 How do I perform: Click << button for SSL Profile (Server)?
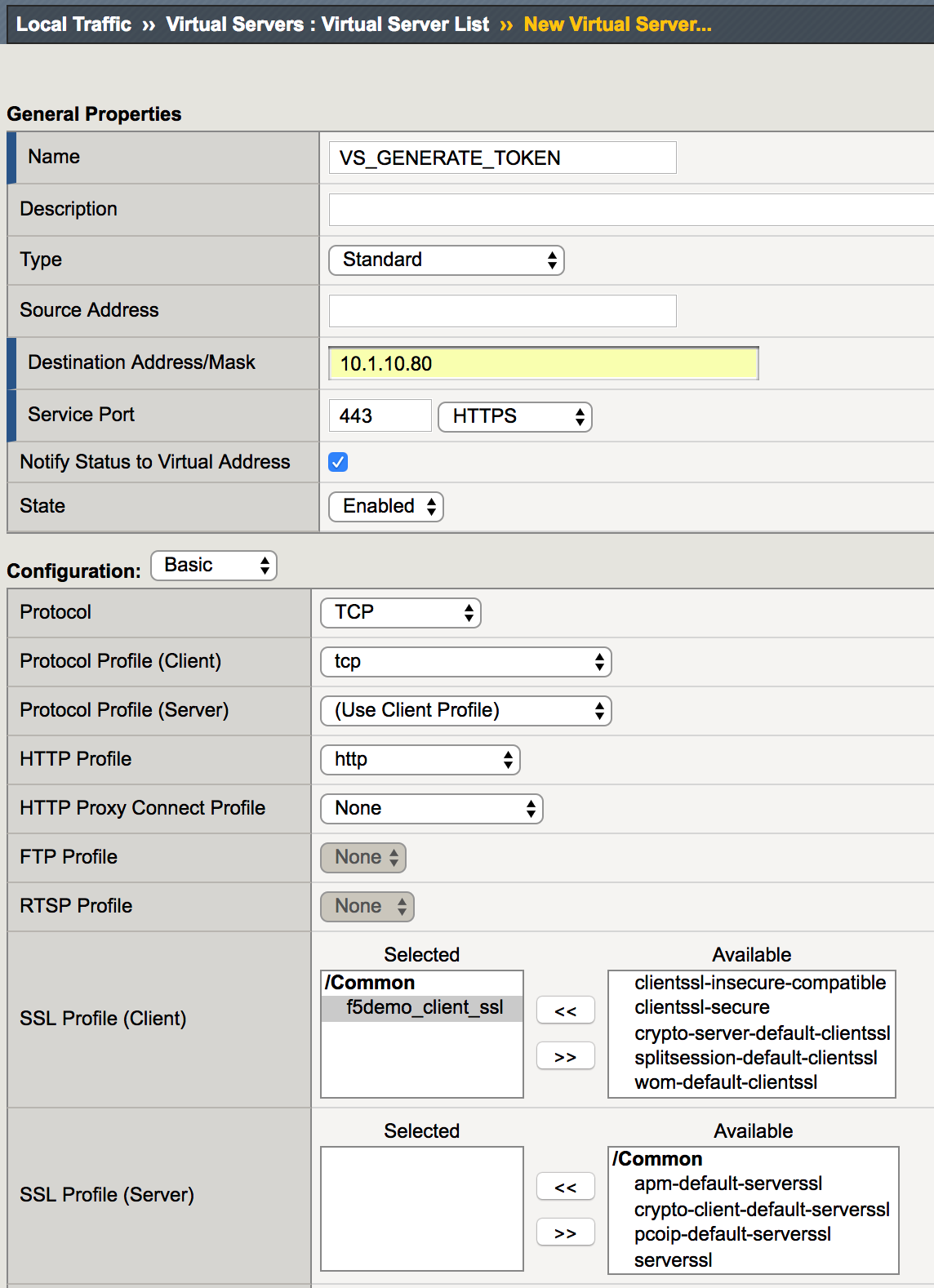[x=565, y=1187]
